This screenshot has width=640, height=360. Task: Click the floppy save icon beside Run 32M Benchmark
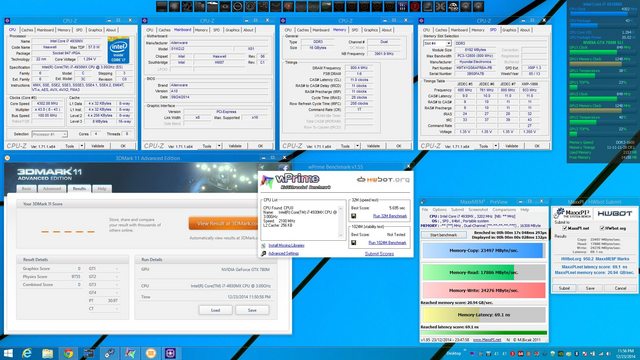[353, 216]
